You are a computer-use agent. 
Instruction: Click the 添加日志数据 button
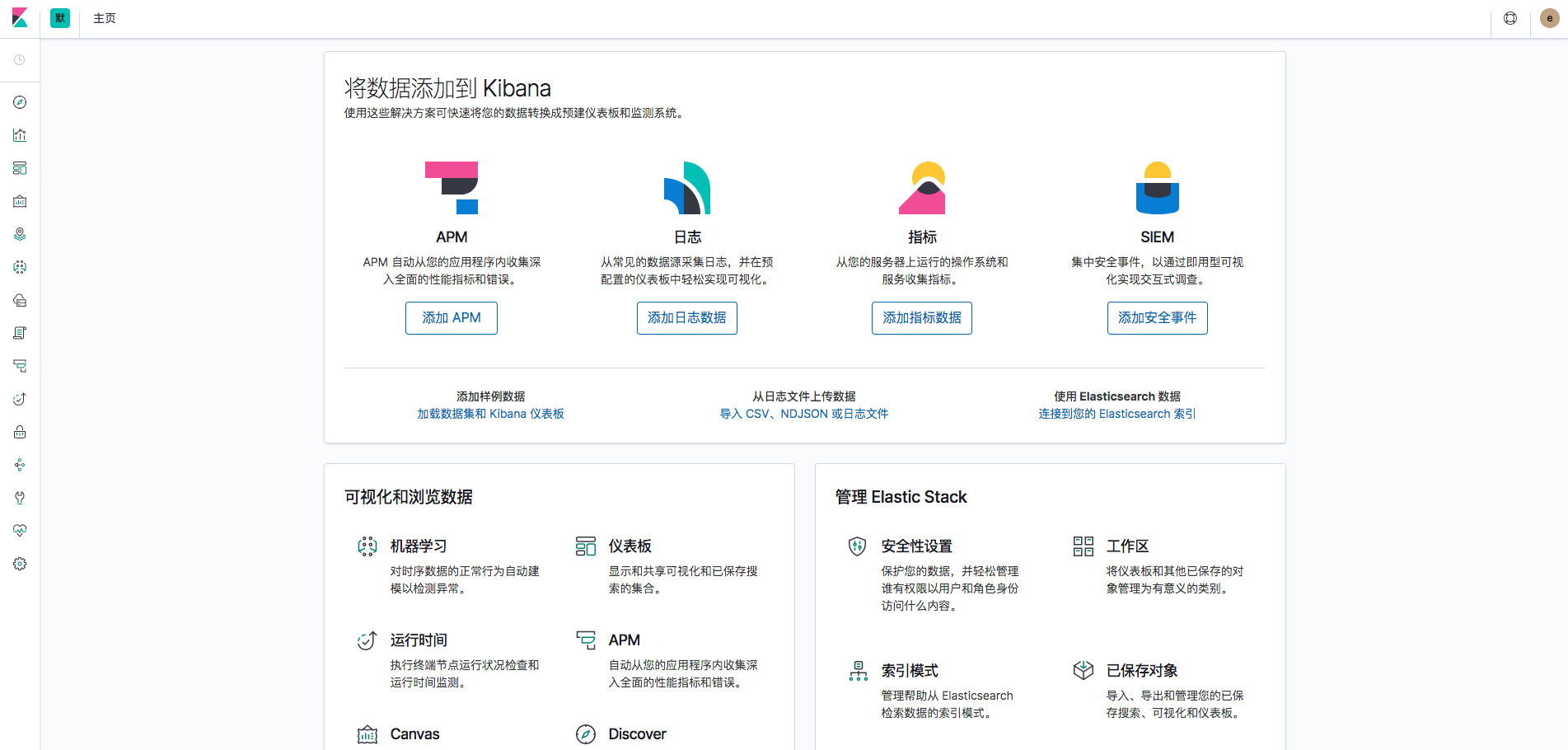pyautogui.click(x=686, y=317)
